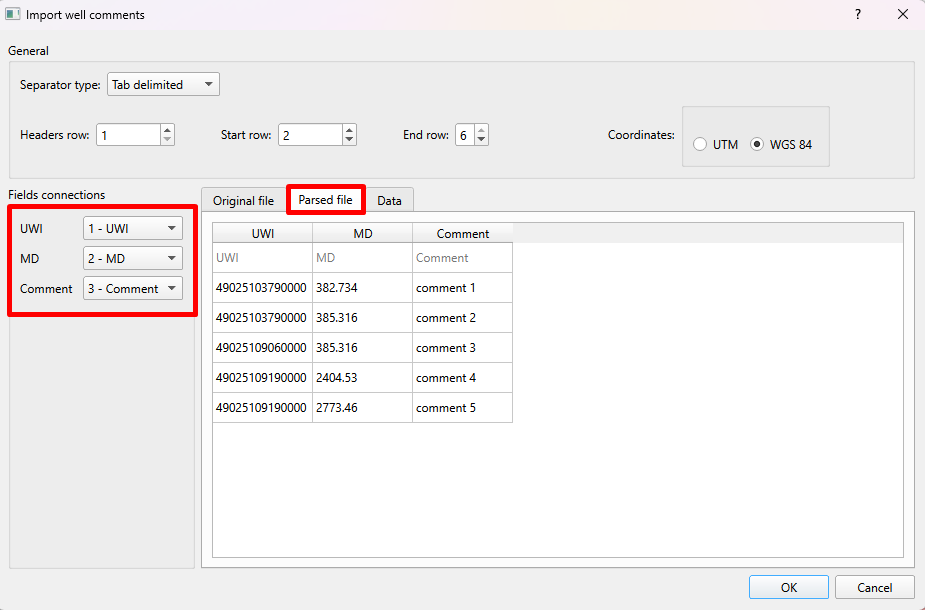Switch to the Data tab

390,200
